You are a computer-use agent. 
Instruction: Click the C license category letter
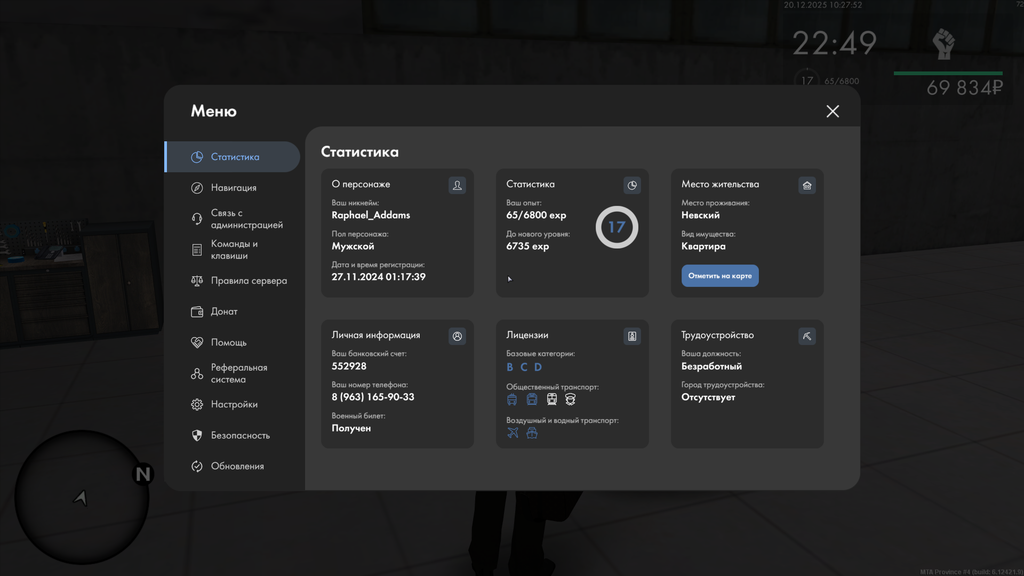524,367
